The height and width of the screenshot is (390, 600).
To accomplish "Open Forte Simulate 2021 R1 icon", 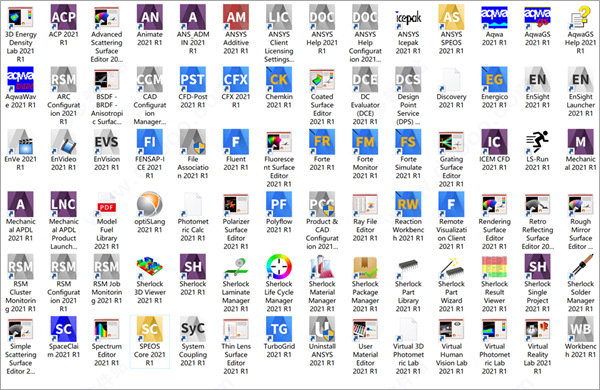I will [408, 142].
